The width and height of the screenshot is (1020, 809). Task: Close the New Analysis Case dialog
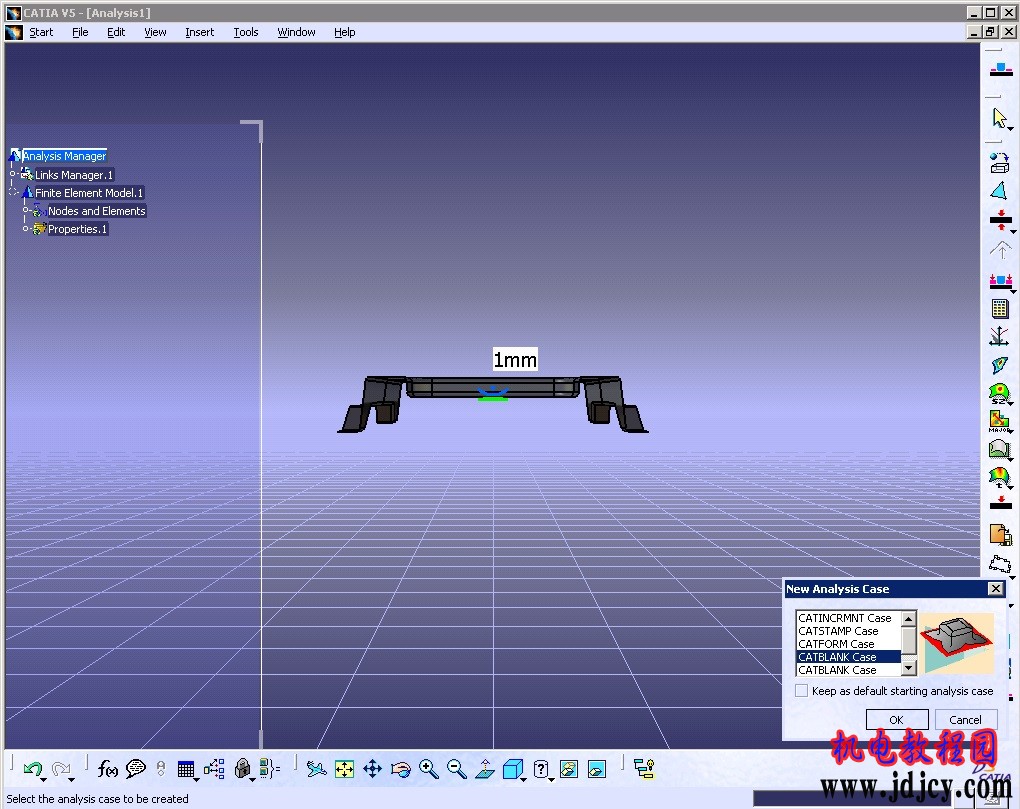(995, 589)
